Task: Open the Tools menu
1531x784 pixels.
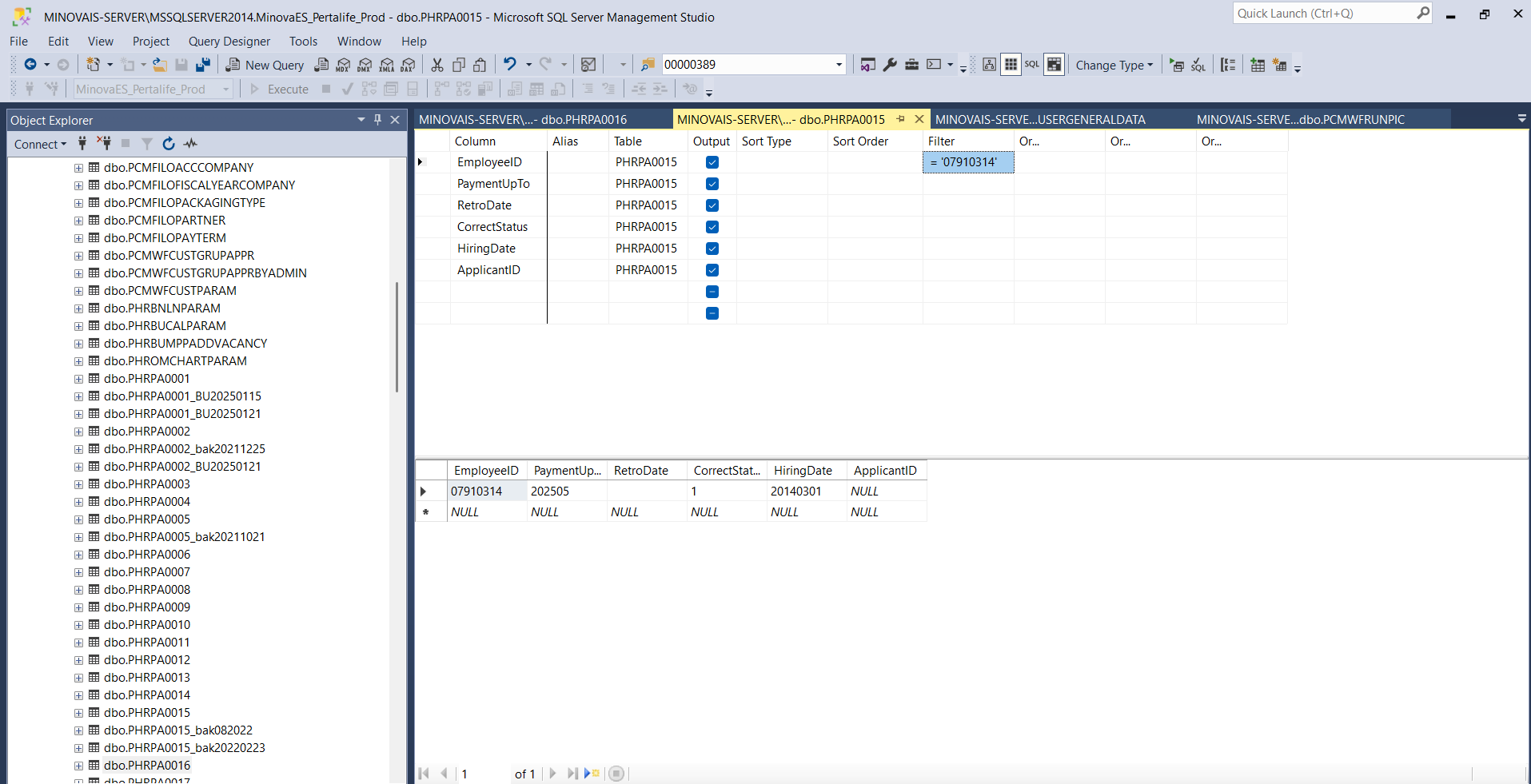Action: point(303,42)
